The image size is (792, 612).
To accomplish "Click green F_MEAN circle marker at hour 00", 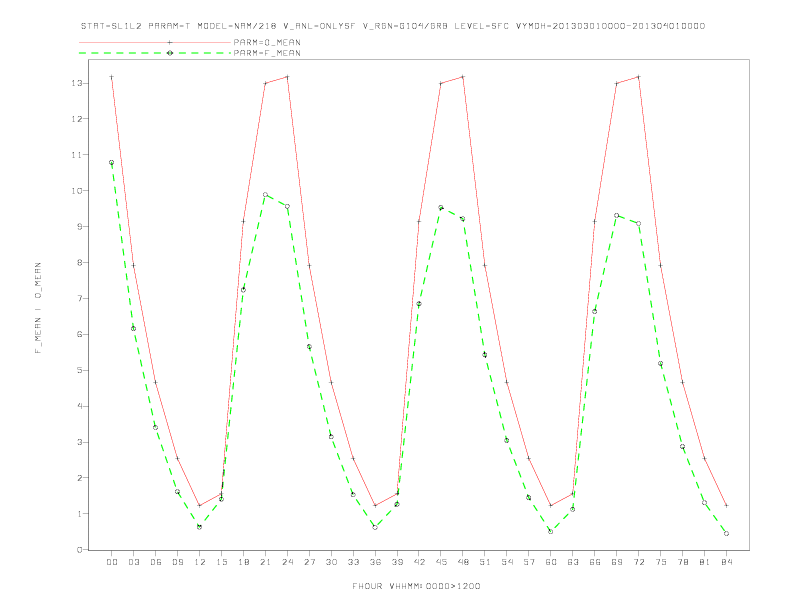I will 112,163.
